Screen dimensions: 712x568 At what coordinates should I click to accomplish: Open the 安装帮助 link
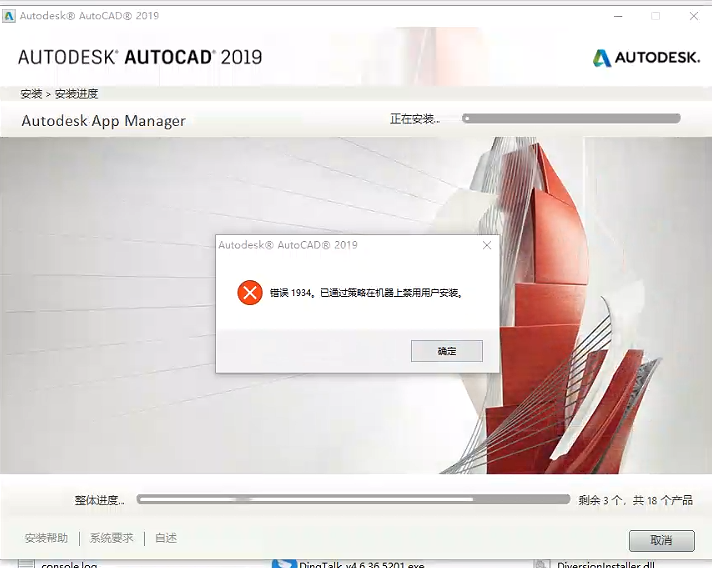pyautogui.click(x=46, y=538)
